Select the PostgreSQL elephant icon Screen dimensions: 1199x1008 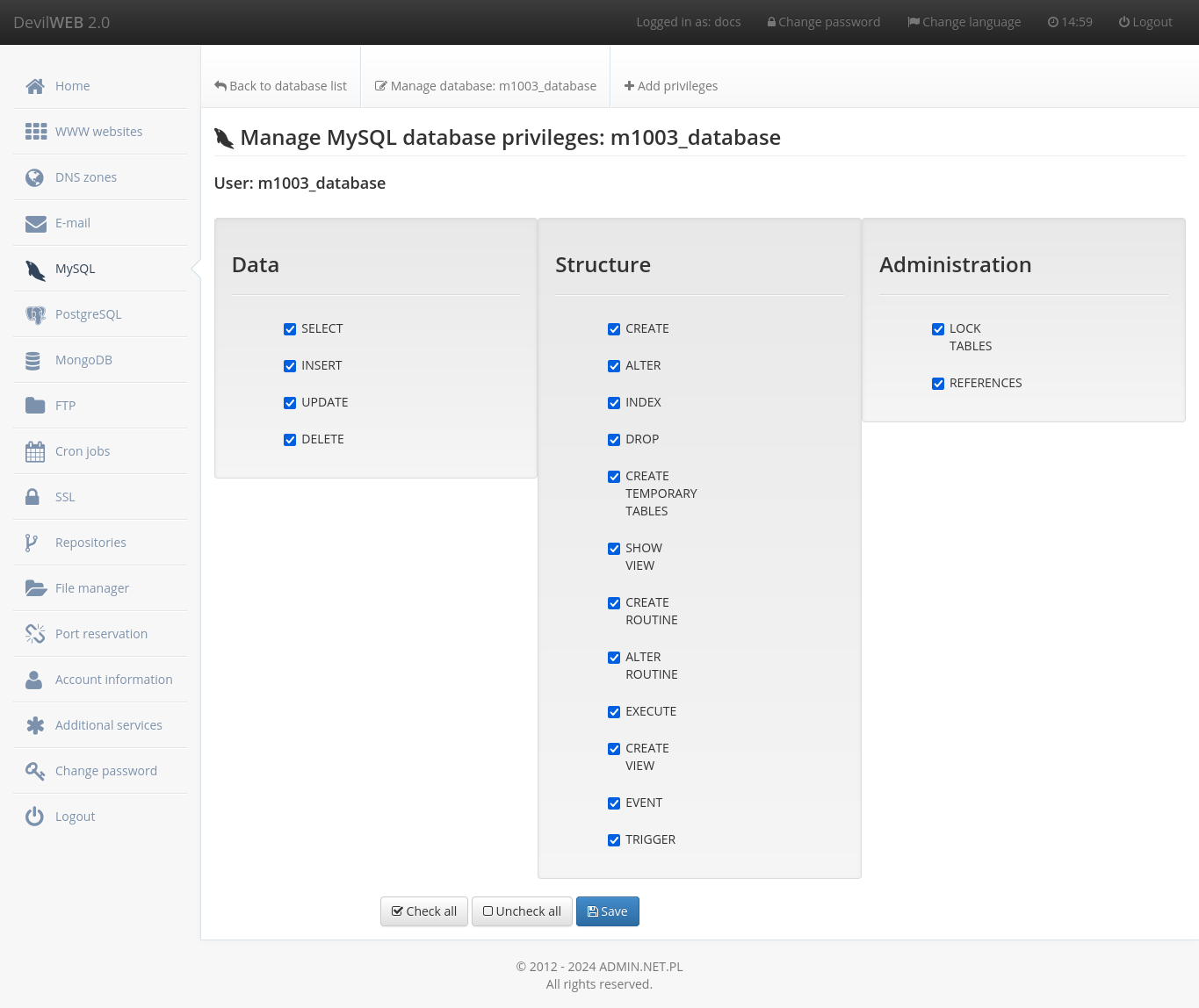[35, 313]
